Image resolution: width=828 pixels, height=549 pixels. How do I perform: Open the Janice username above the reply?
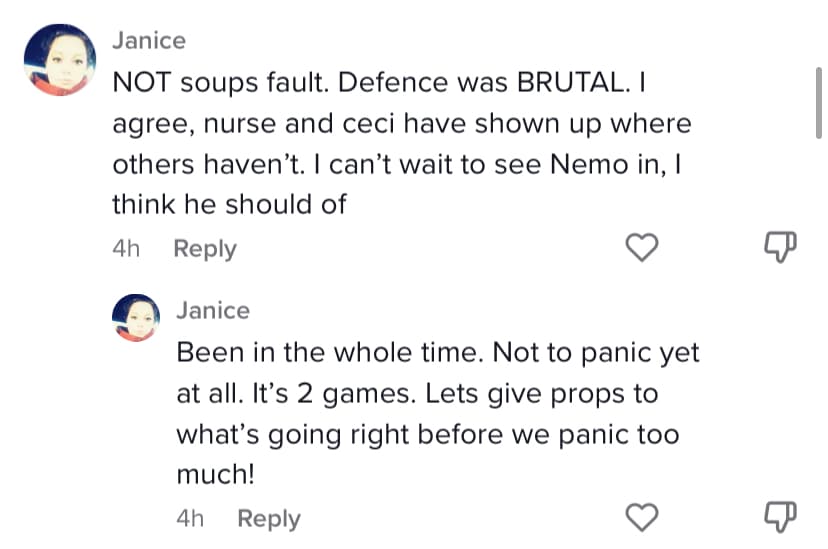point(212,310)
